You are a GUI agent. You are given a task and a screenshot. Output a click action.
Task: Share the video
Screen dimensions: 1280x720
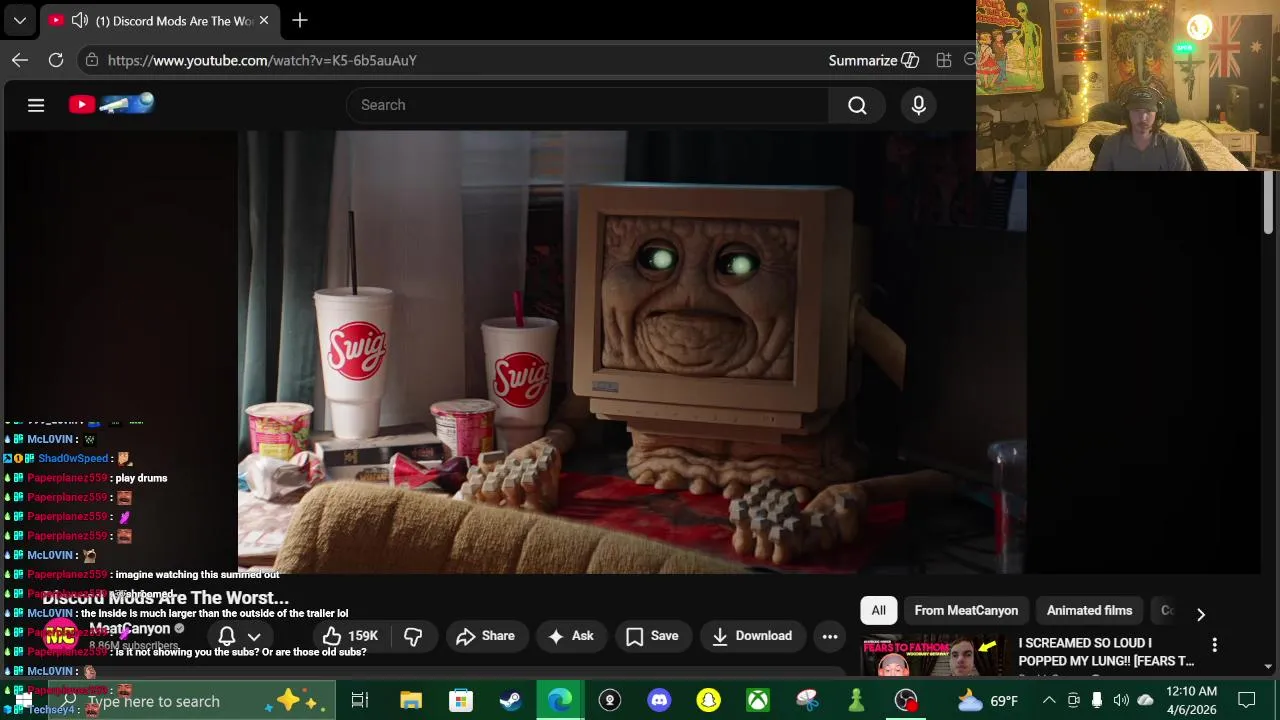[x=485, y=636]
